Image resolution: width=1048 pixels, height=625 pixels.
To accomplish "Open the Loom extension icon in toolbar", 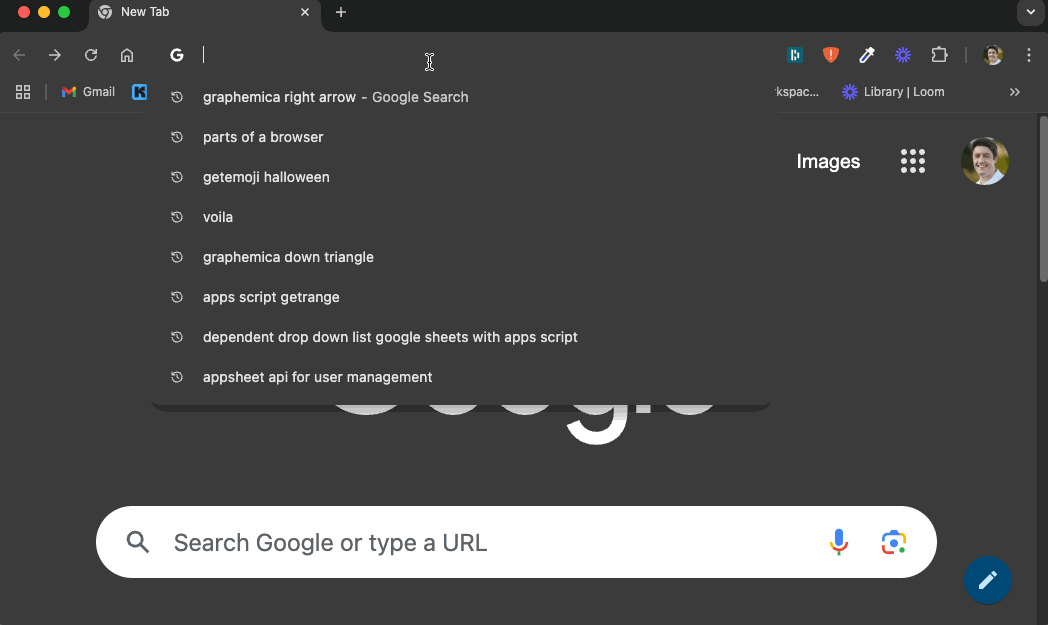I will click(903, 55).
